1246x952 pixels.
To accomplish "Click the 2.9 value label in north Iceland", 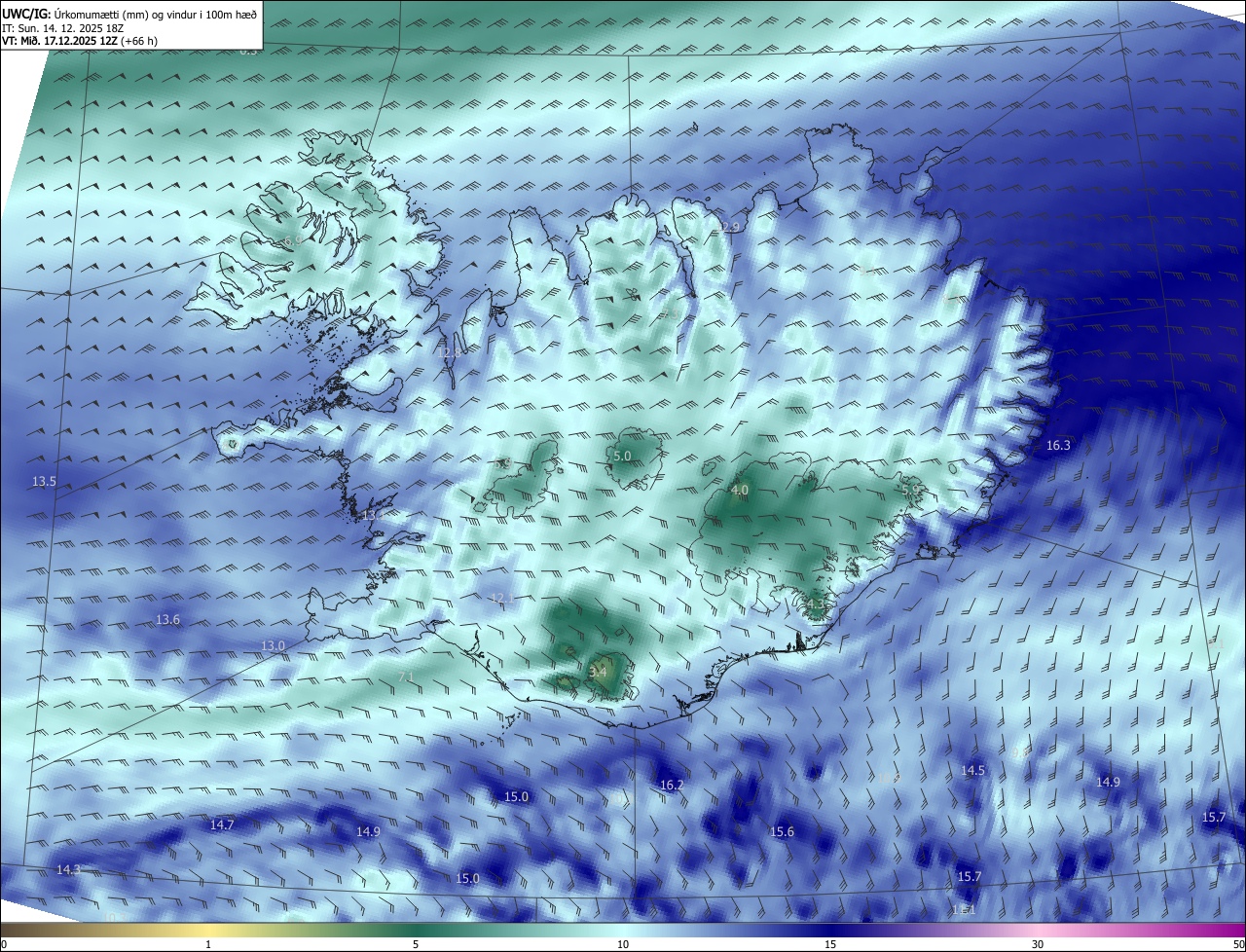I will click(x=731, y=227).
